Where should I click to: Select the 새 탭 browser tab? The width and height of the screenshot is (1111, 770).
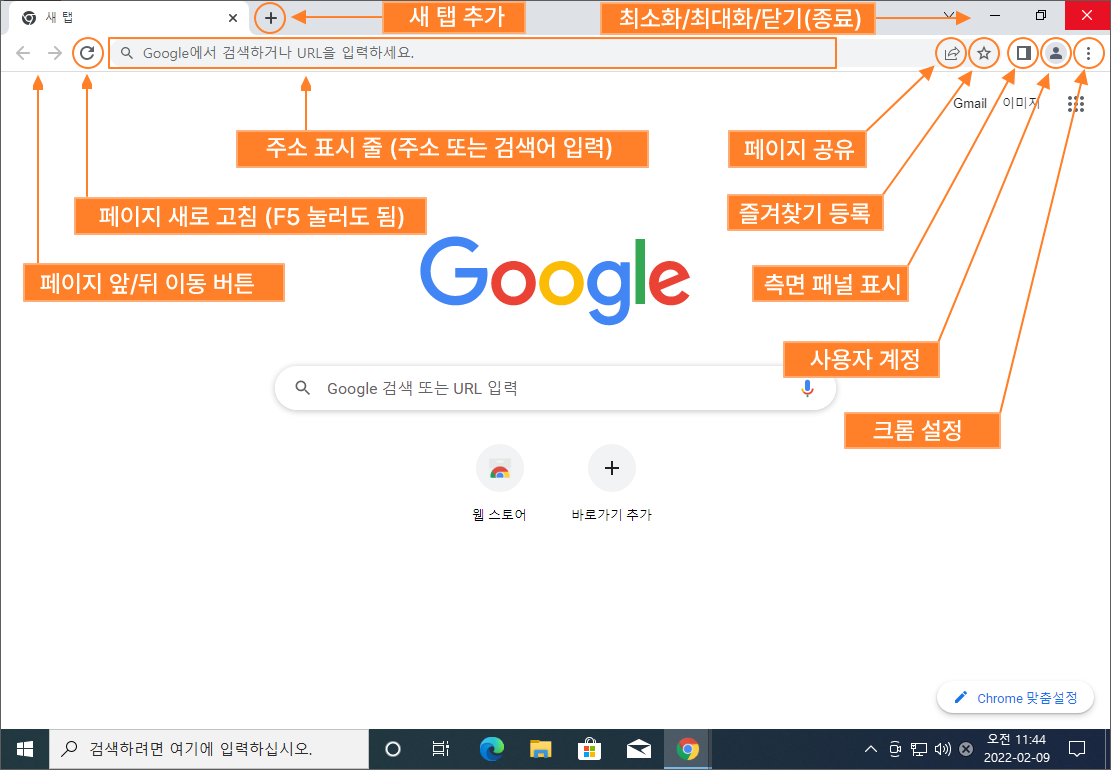pos(129,18)
